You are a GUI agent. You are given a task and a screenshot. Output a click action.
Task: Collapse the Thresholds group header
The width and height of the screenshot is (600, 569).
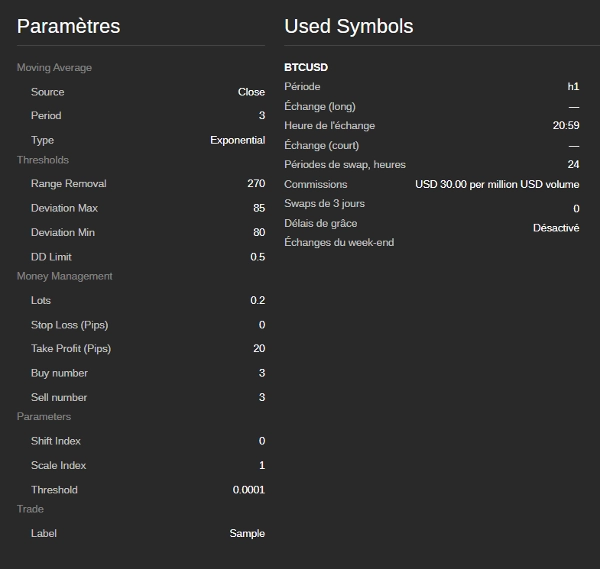click(43, 160)
